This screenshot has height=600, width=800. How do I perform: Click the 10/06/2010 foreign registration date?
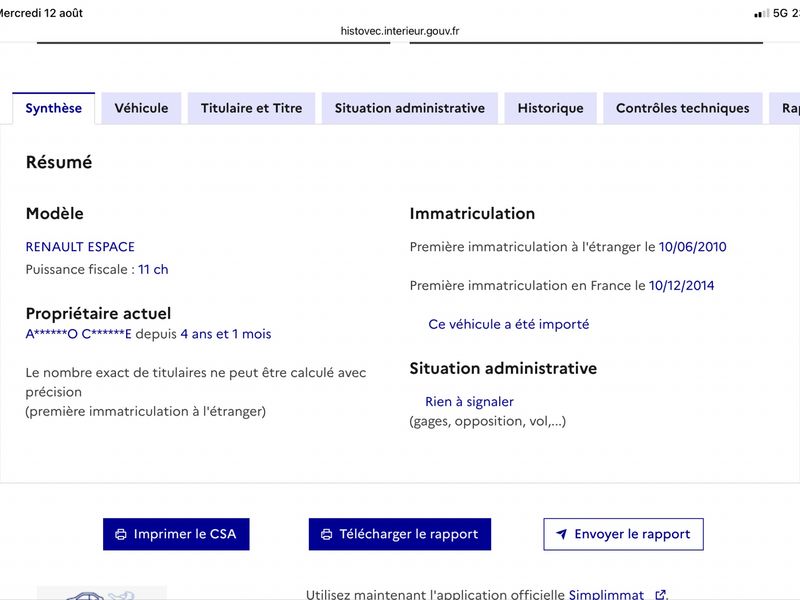[x=692, y=247]
